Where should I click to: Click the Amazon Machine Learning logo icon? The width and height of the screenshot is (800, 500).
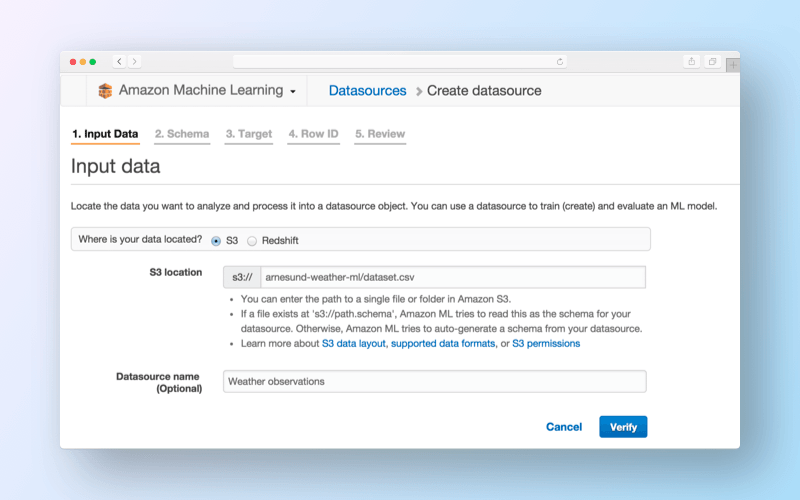pos(105,91)
